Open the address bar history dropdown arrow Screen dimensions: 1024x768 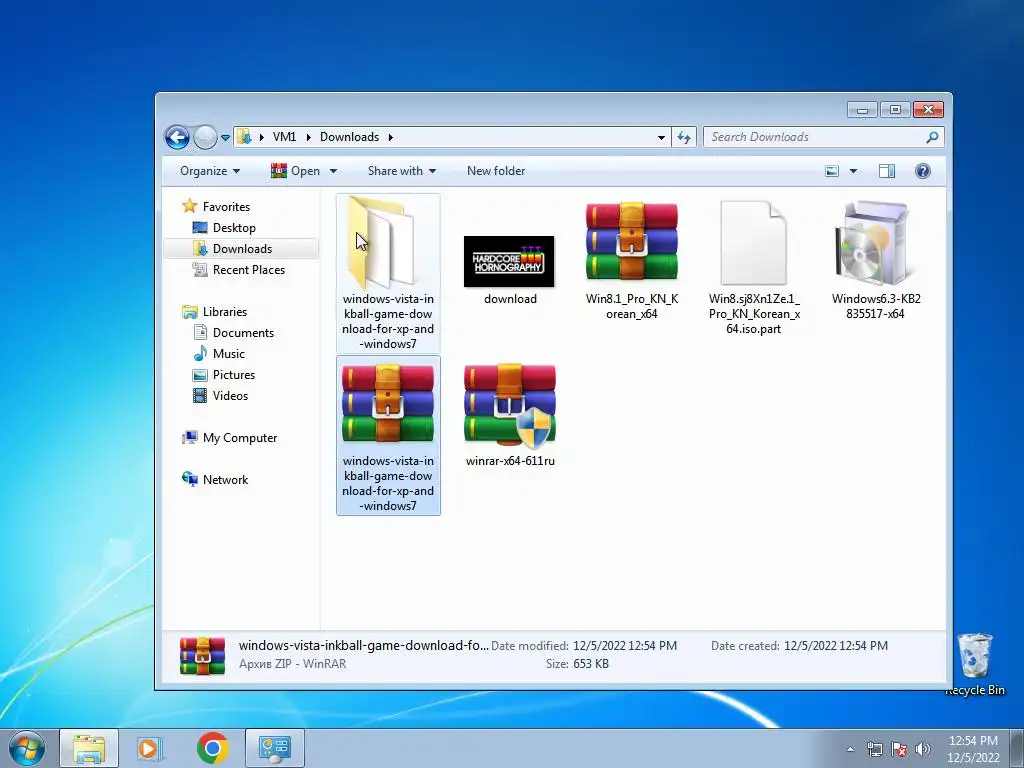pos(661,137)
